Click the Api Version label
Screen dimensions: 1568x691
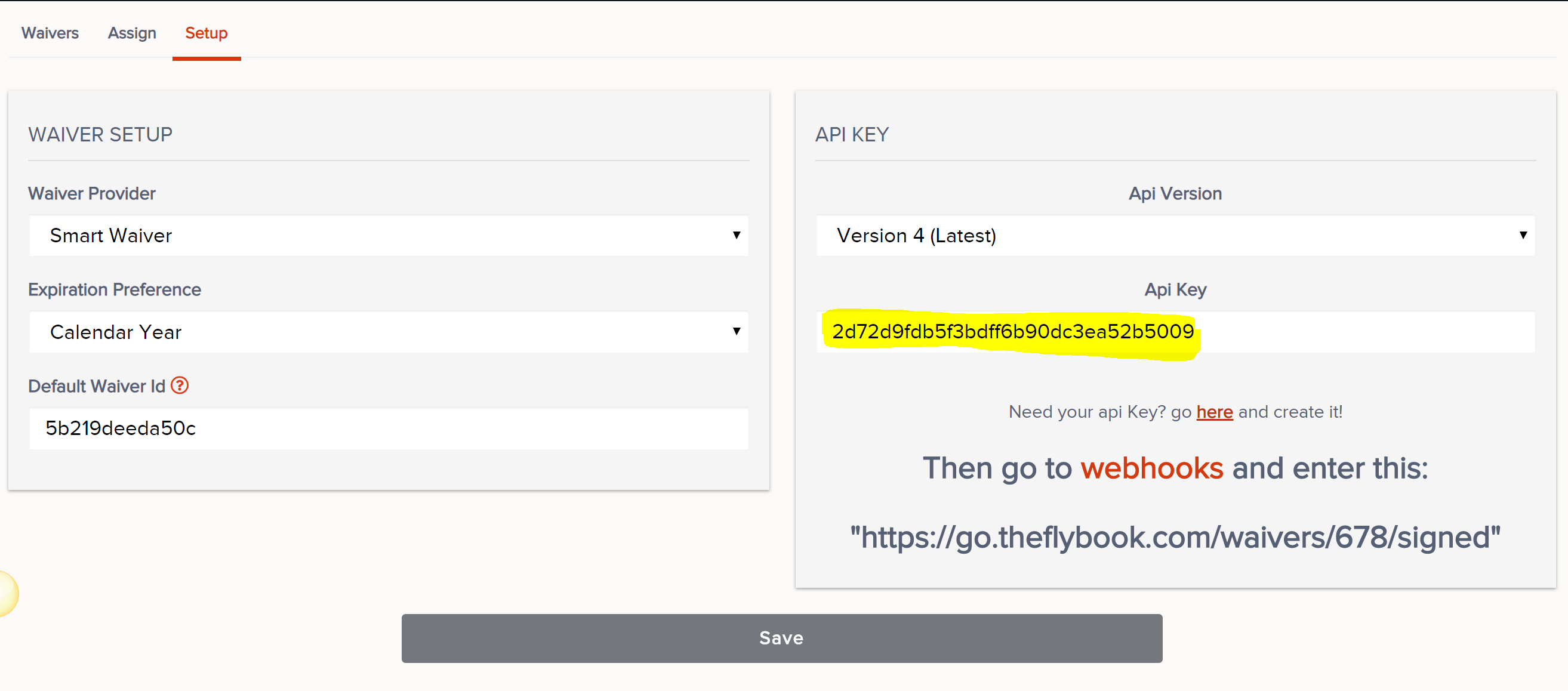click(x=1175, y=193)
